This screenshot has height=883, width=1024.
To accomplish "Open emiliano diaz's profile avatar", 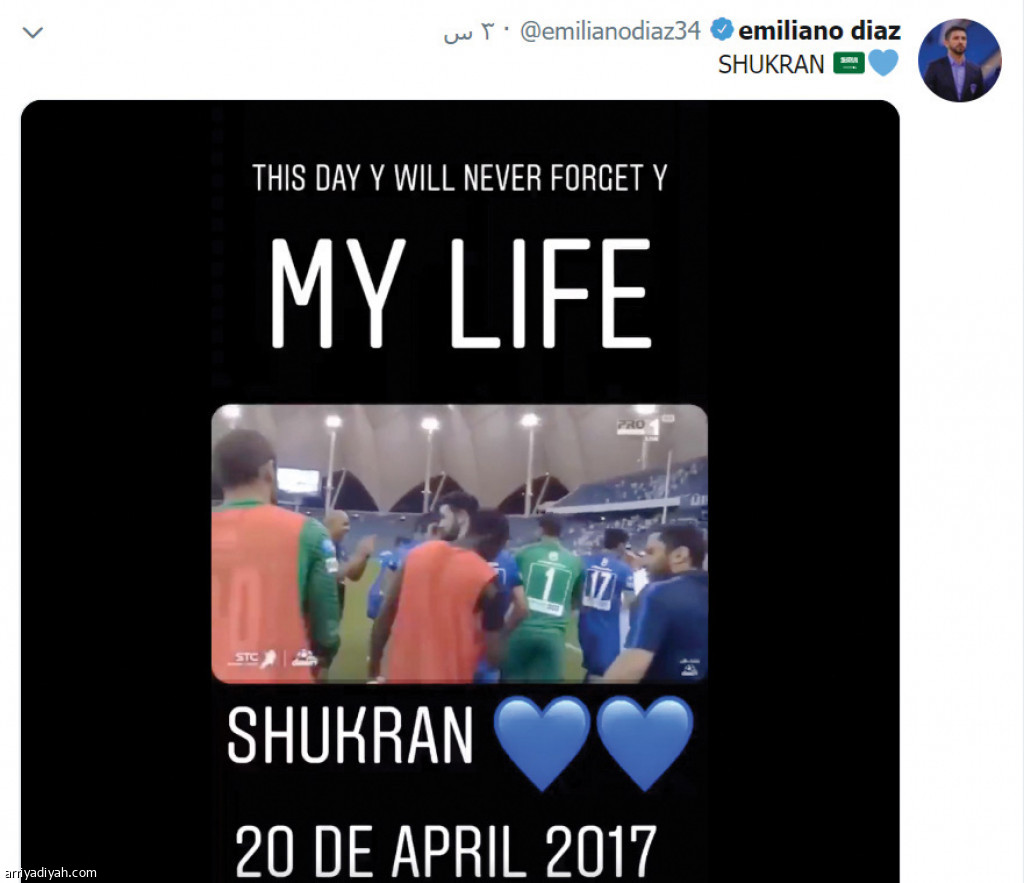I will (x=959, y=60).
